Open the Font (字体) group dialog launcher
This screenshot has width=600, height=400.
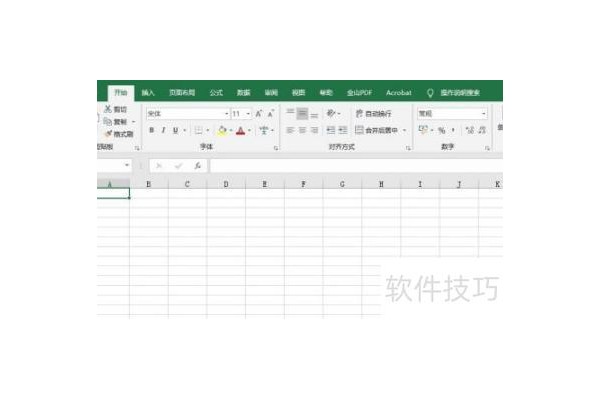[276, 148]
